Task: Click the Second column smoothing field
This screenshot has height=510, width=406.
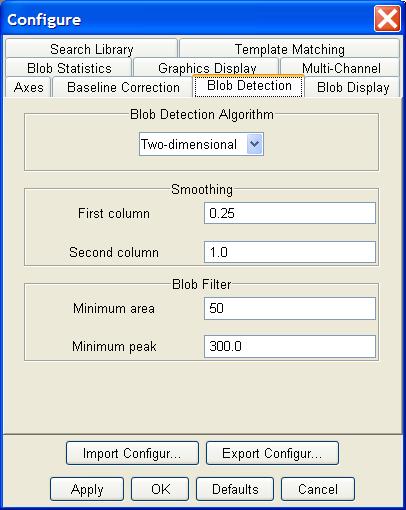Action: point(290,252)
